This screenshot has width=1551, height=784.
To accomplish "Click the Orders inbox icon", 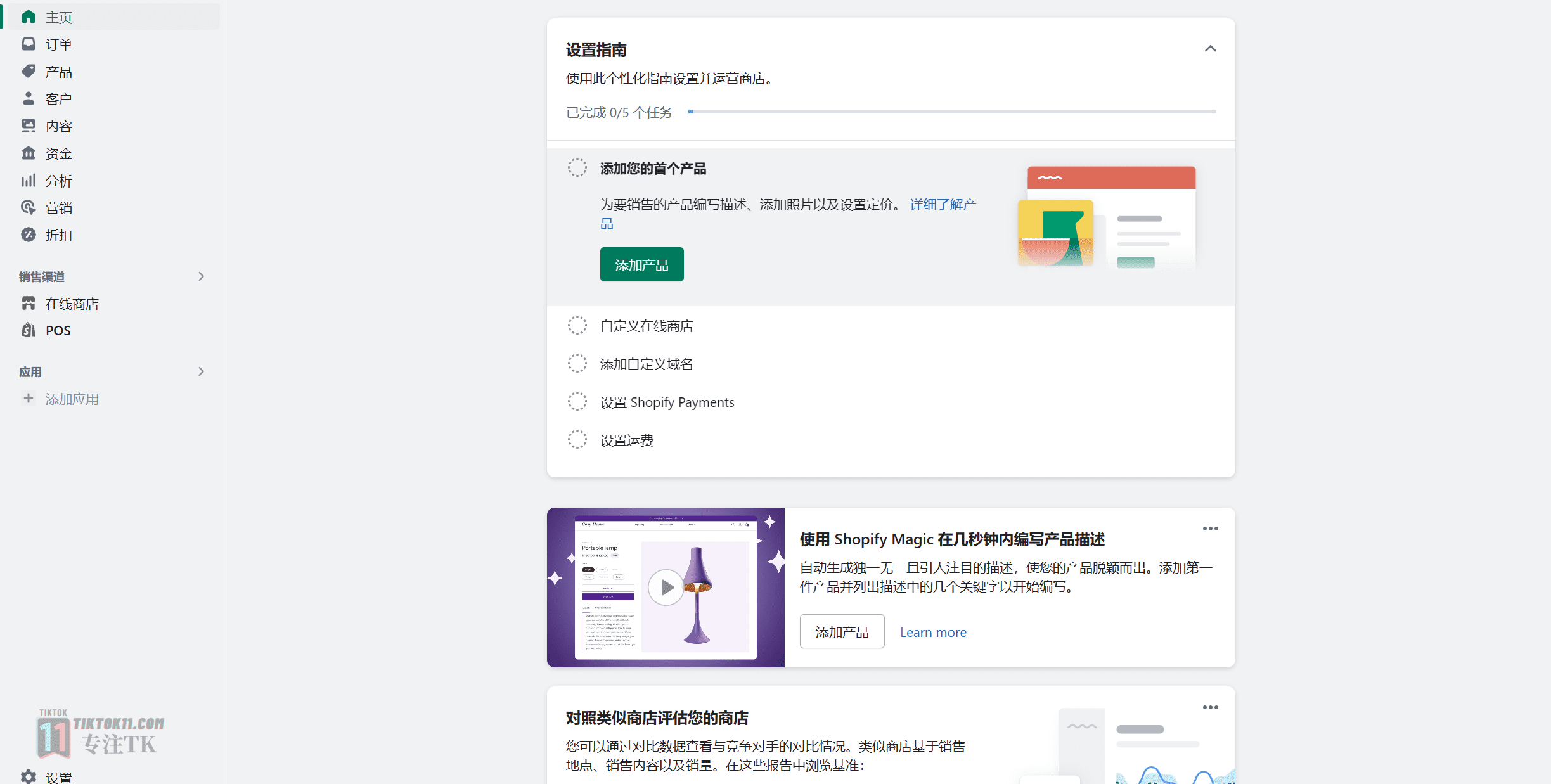I will [x=29, y=44].
